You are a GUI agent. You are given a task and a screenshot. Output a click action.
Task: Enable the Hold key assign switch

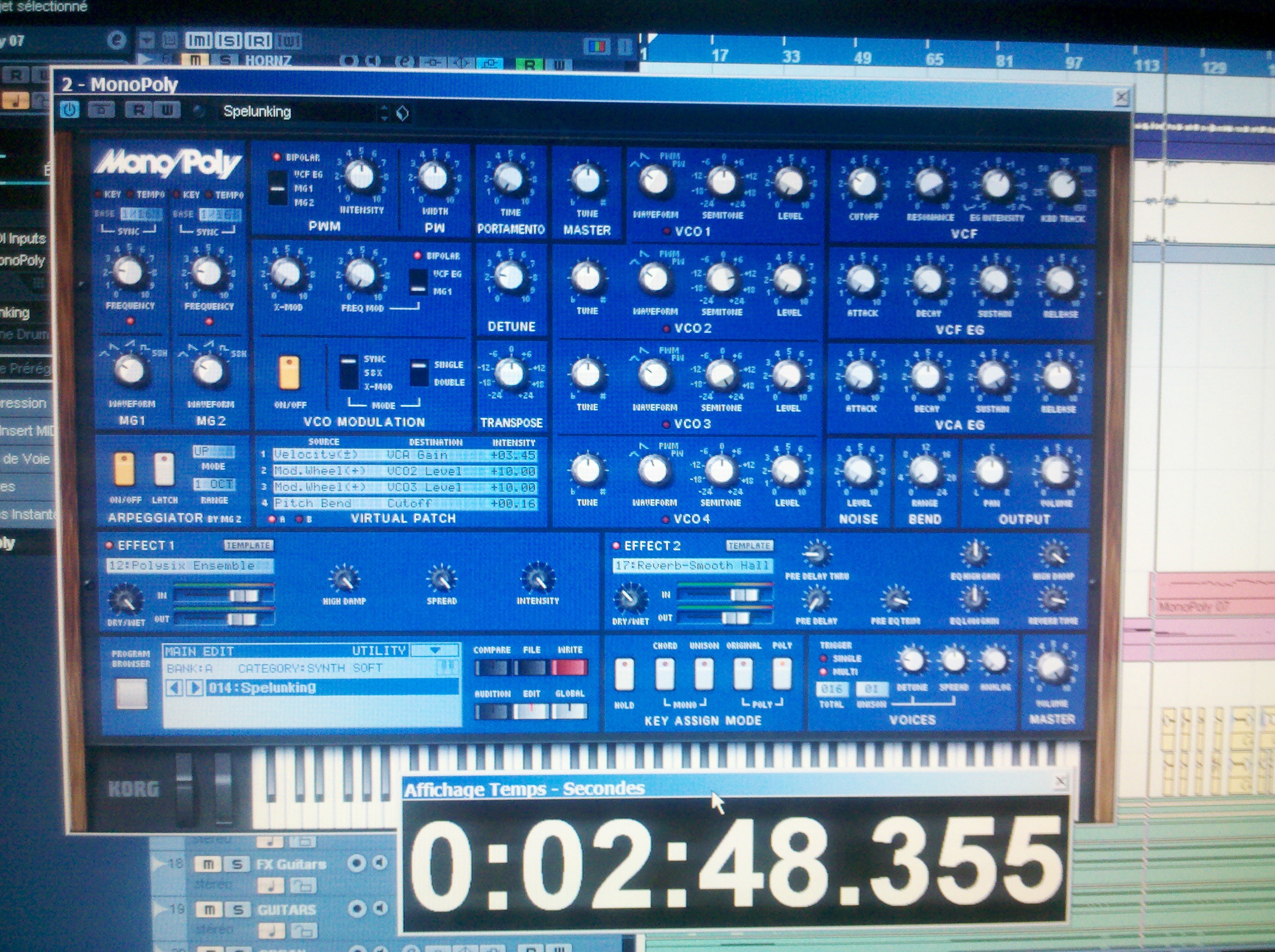tap(624, 674)
